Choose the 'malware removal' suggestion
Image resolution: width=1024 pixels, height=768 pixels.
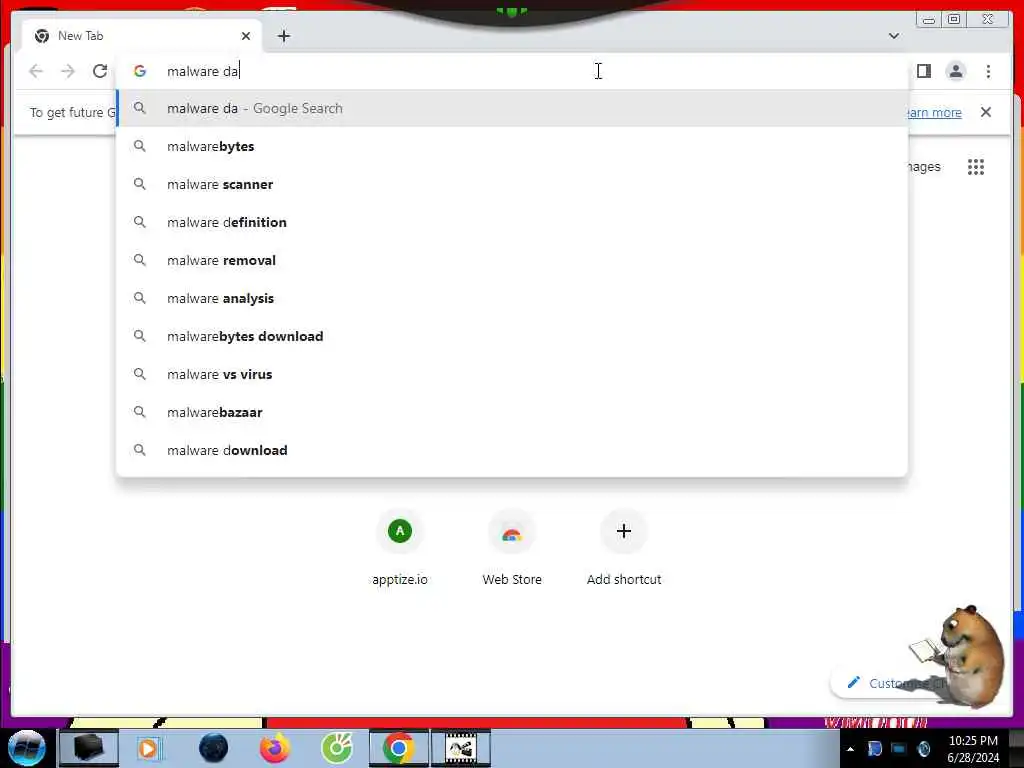512,260
